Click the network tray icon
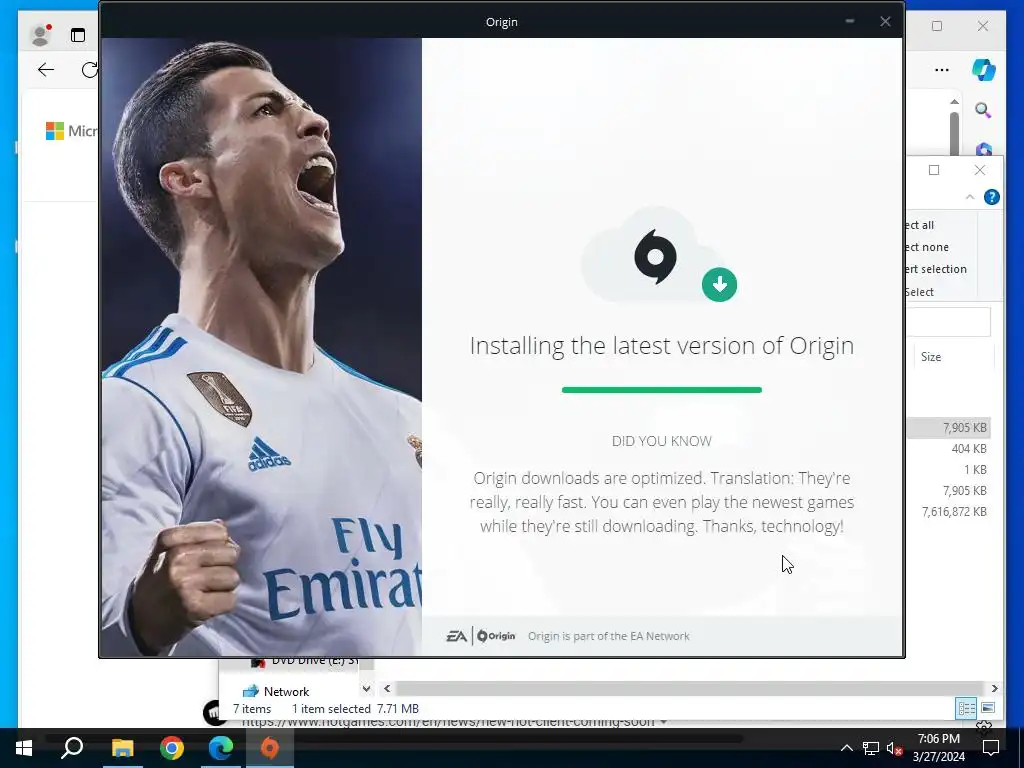1024x768 pixels. [871, 748]
